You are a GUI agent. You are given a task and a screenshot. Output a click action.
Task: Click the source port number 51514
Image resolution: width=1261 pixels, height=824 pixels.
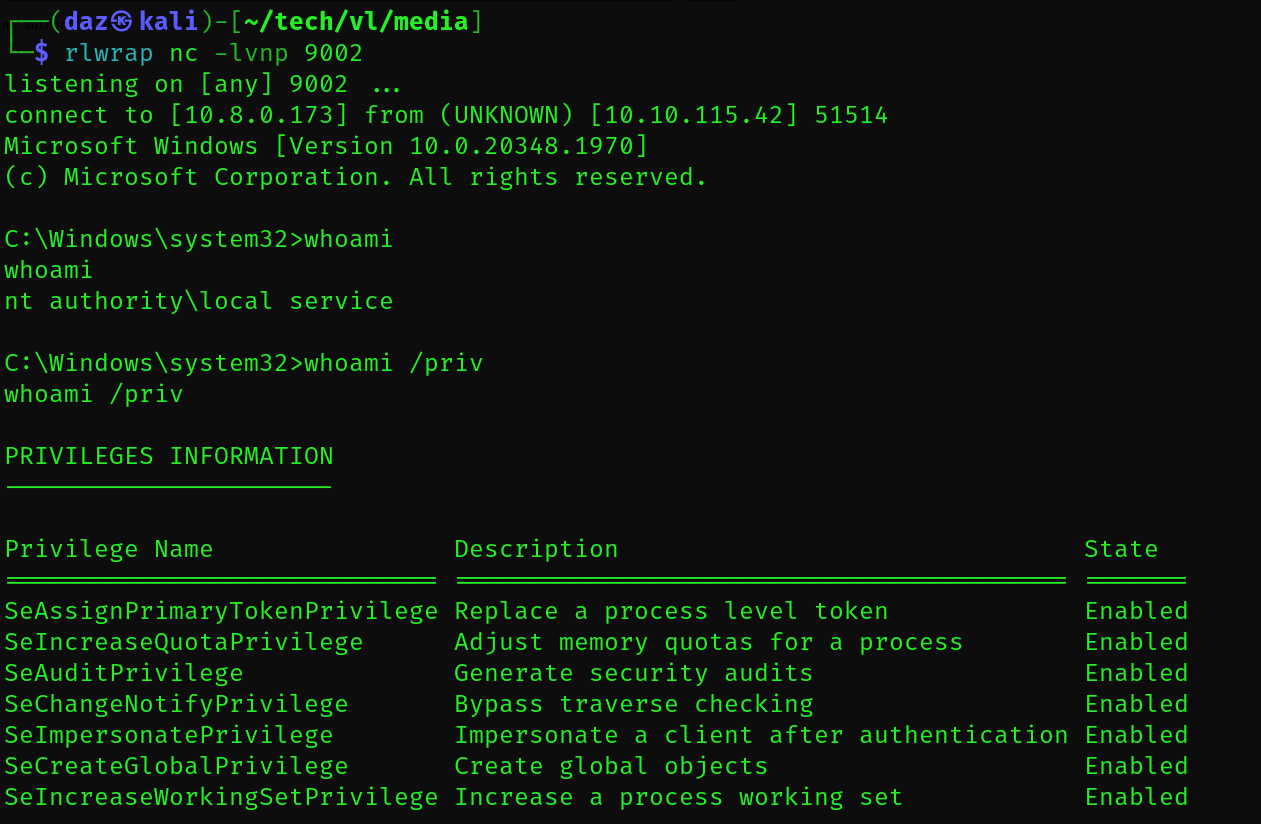coord(851,115)
